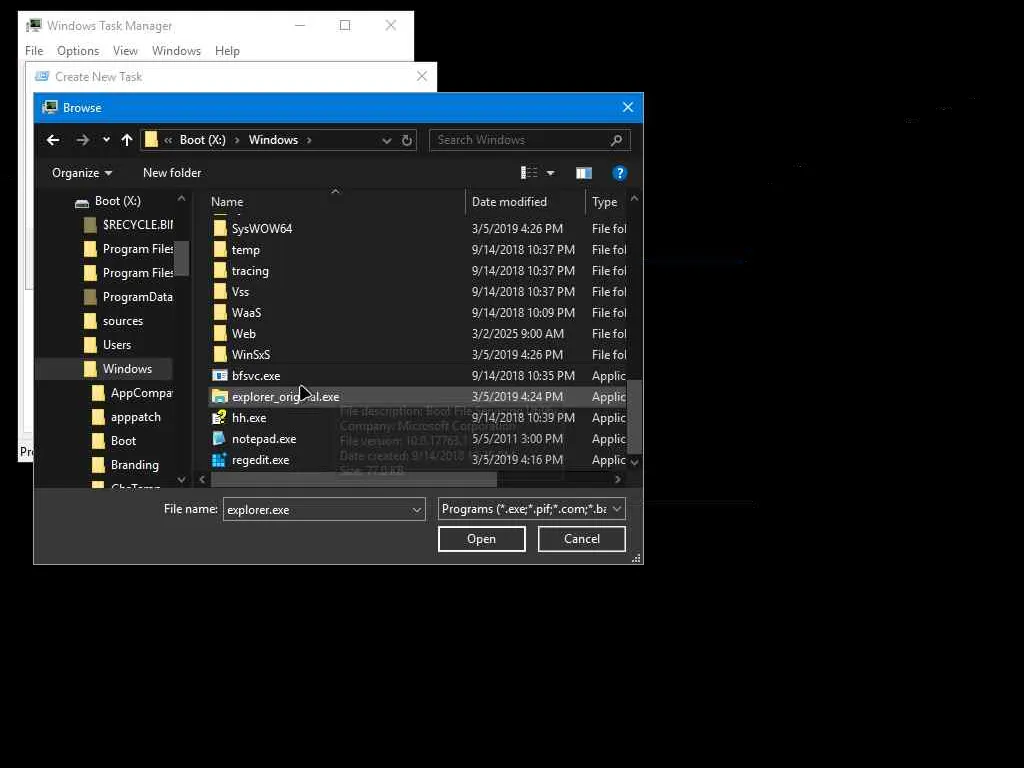
Task: Open Help menu in Task Manager
Action: 227,51
